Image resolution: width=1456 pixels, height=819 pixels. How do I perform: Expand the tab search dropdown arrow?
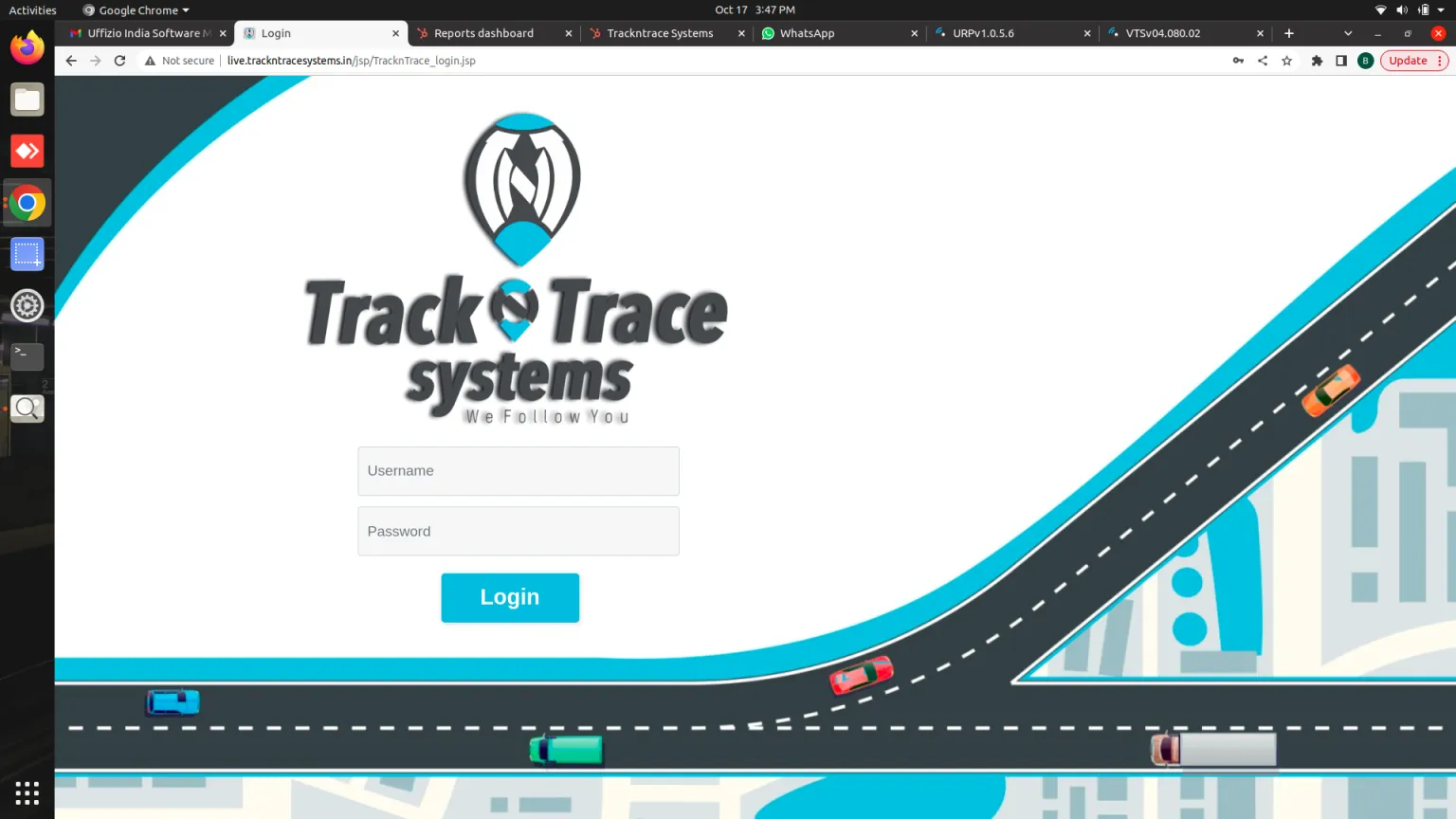coord(1348,33)
